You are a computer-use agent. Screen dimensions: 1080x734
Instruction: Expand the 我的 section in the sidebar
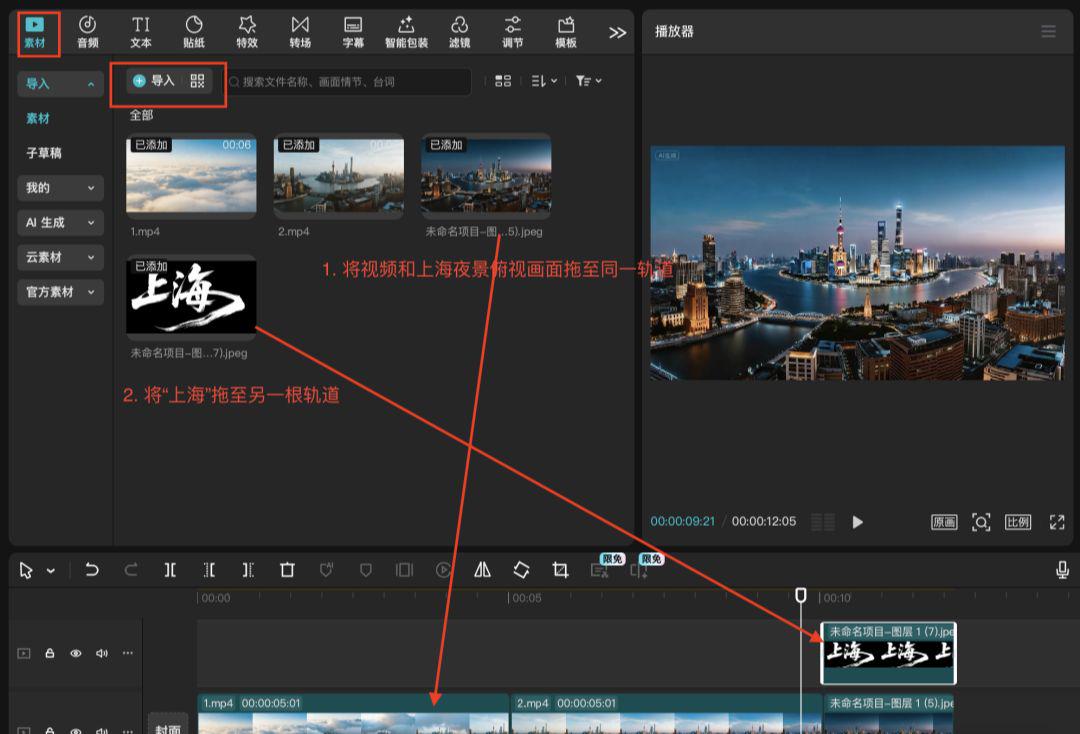coord(60,187)
